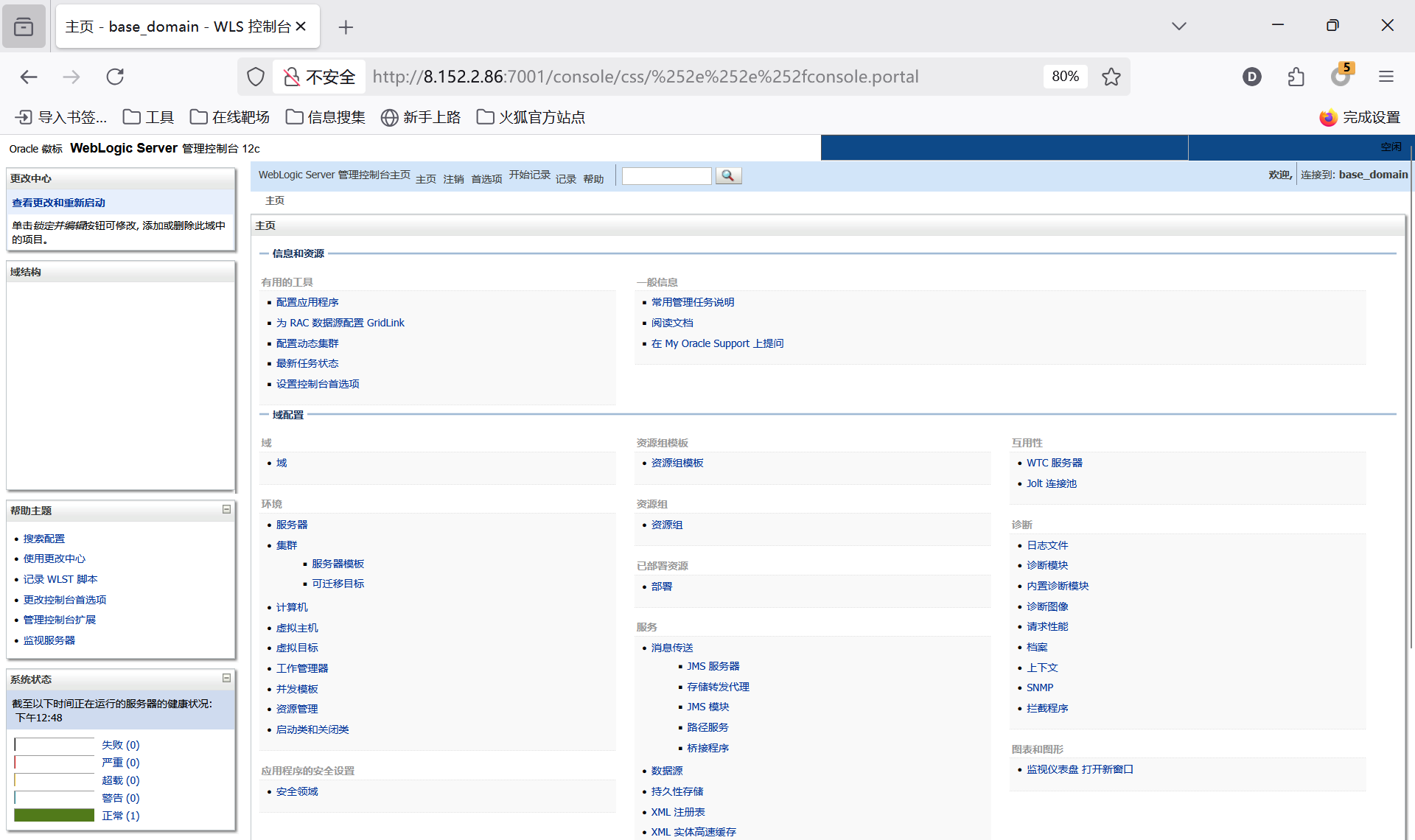Click 开始记录 in the toolbar

pyautogui.click(x=530, y=175)
